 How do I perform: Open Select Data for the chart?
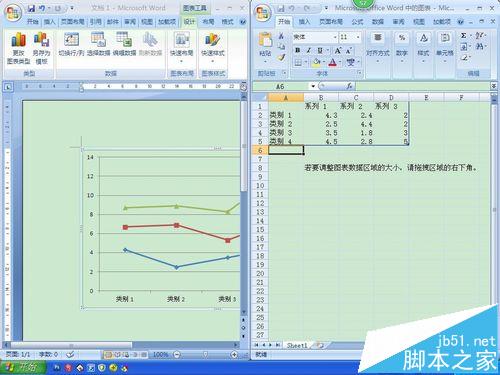coord(98,44)
